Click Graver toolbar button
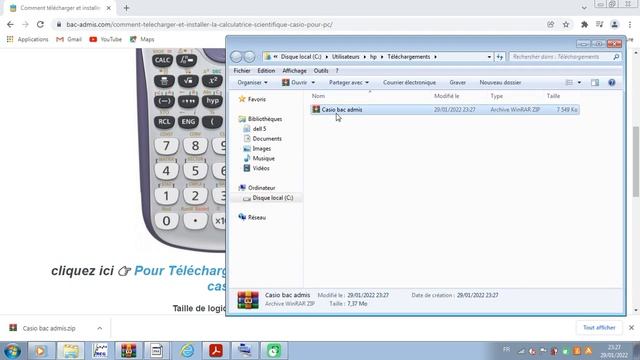The width and height of the screenshot is (640, 360). tap(458, 82)
